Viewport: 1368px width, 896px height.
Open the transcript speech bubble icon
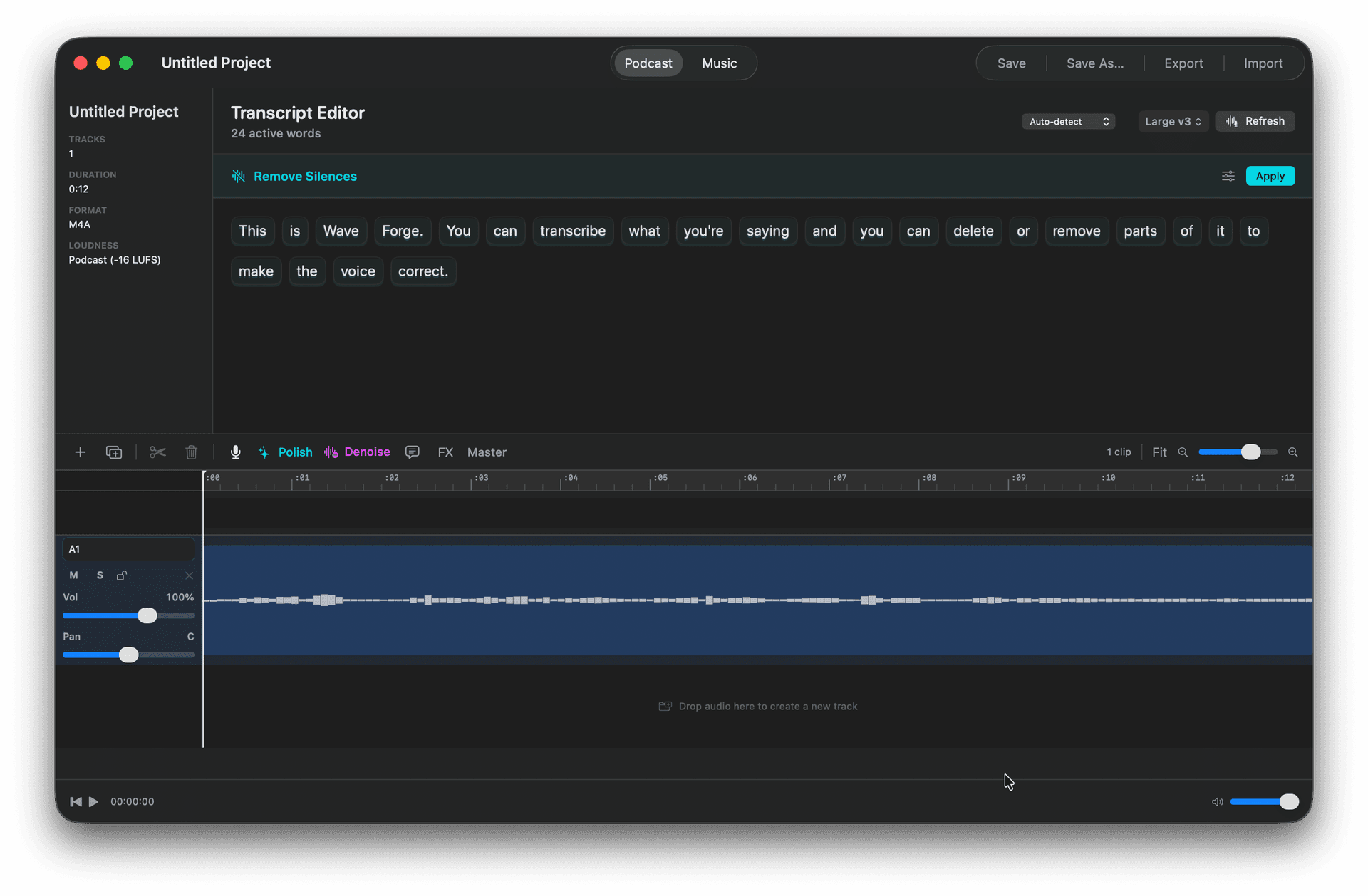point(412,452)
